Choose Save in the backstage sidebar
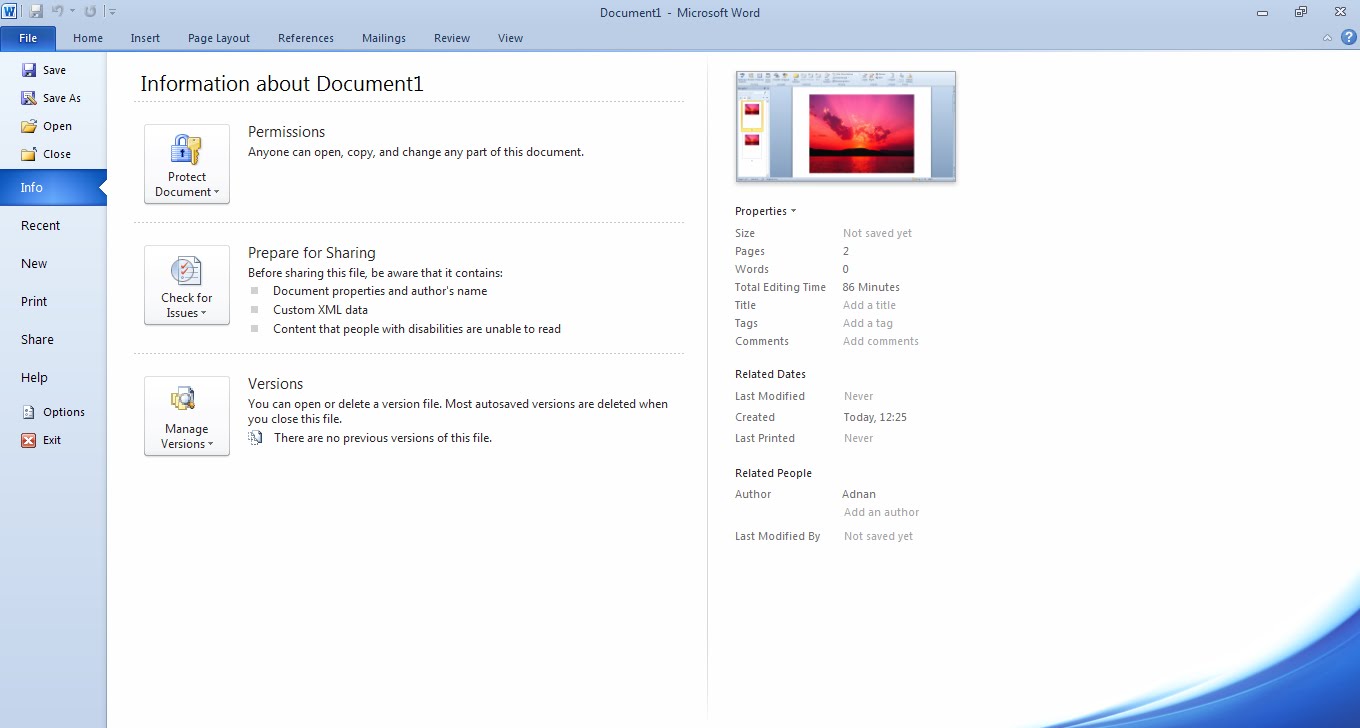1360x728 pixels. (53, 70)
